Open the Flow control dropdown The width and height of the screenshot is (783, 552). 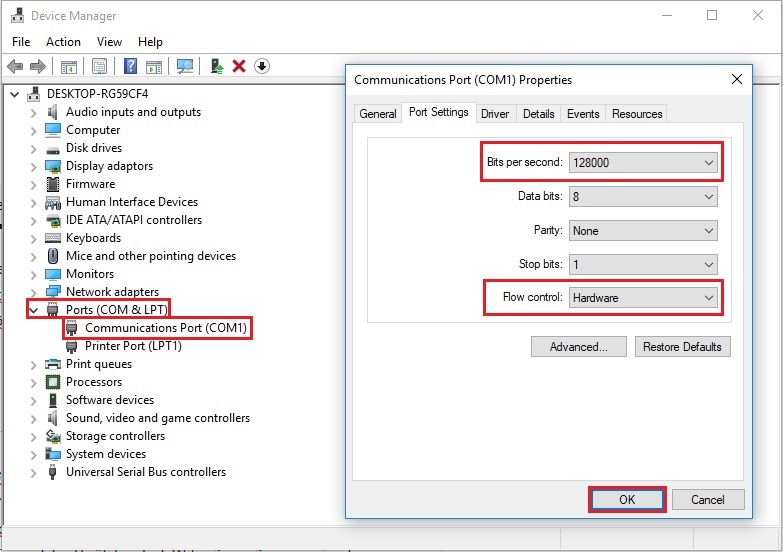[x=643, y=298]
